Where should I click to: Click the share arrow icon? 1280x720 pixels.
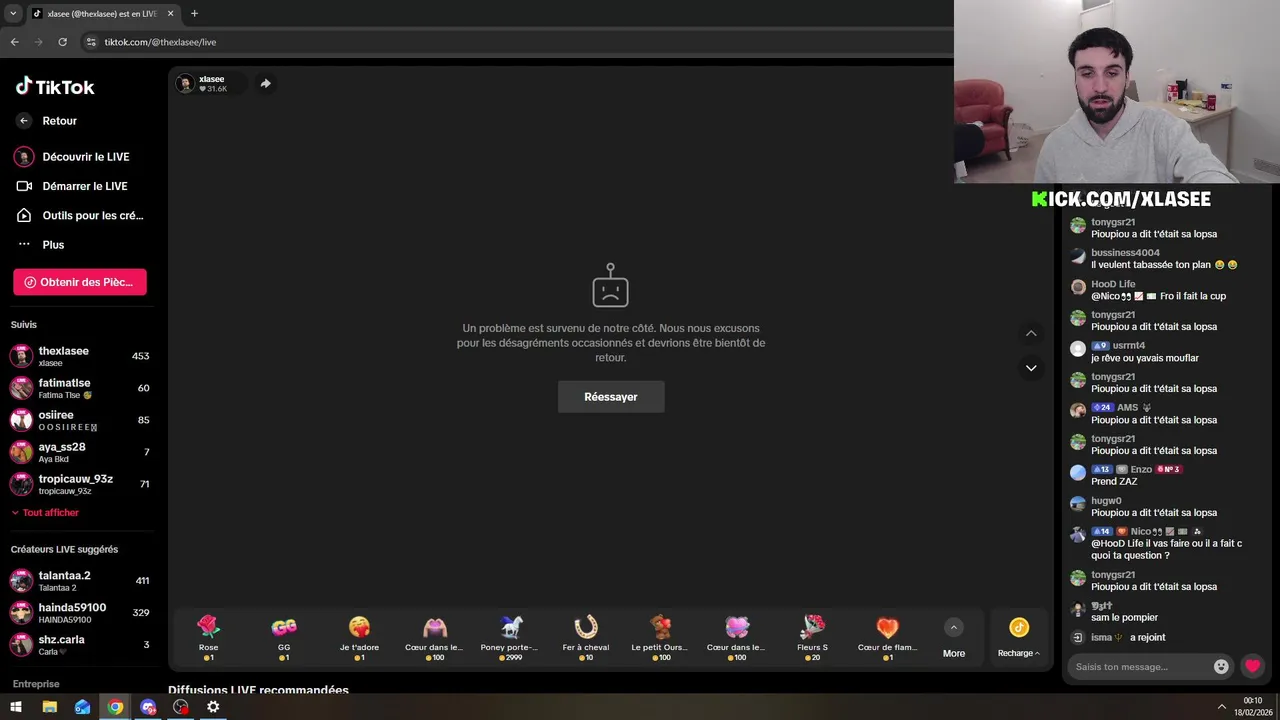(265, 84)
